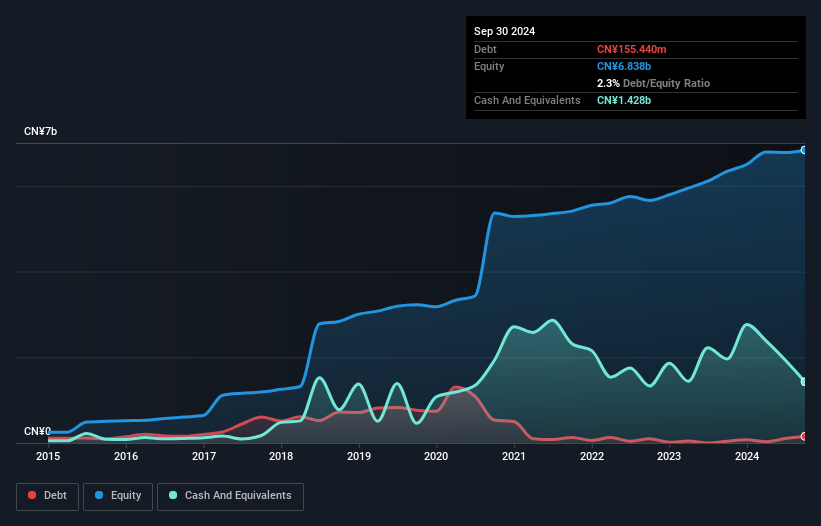This screenshot has height=526, width=821.
Task: Select the 2024 x-axis label
Action: pyautogui.click(x=747, y=456)
